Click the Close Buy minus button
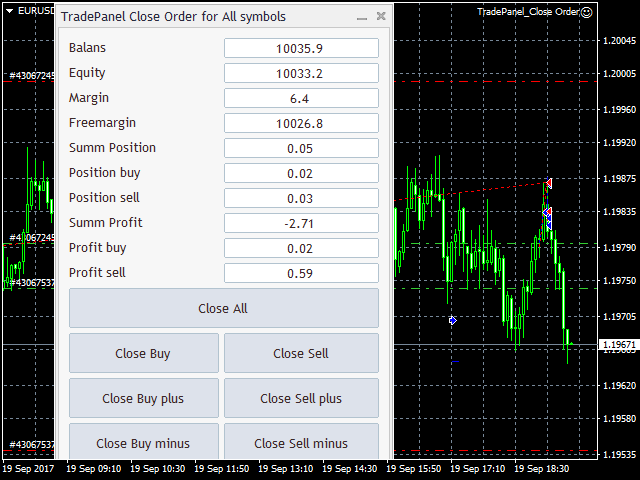640x480 pixels. (144, 442)
